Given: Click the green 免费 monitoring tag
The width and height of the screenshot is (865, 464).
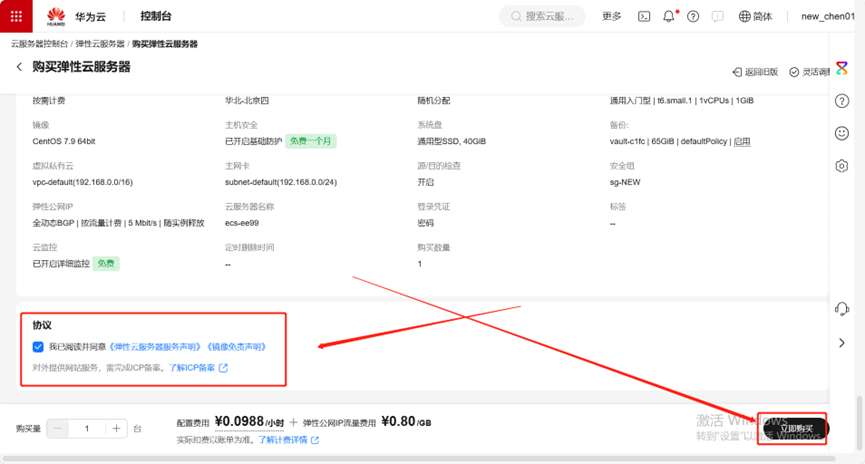Looking at the screenshot, I should click(106, 264).
